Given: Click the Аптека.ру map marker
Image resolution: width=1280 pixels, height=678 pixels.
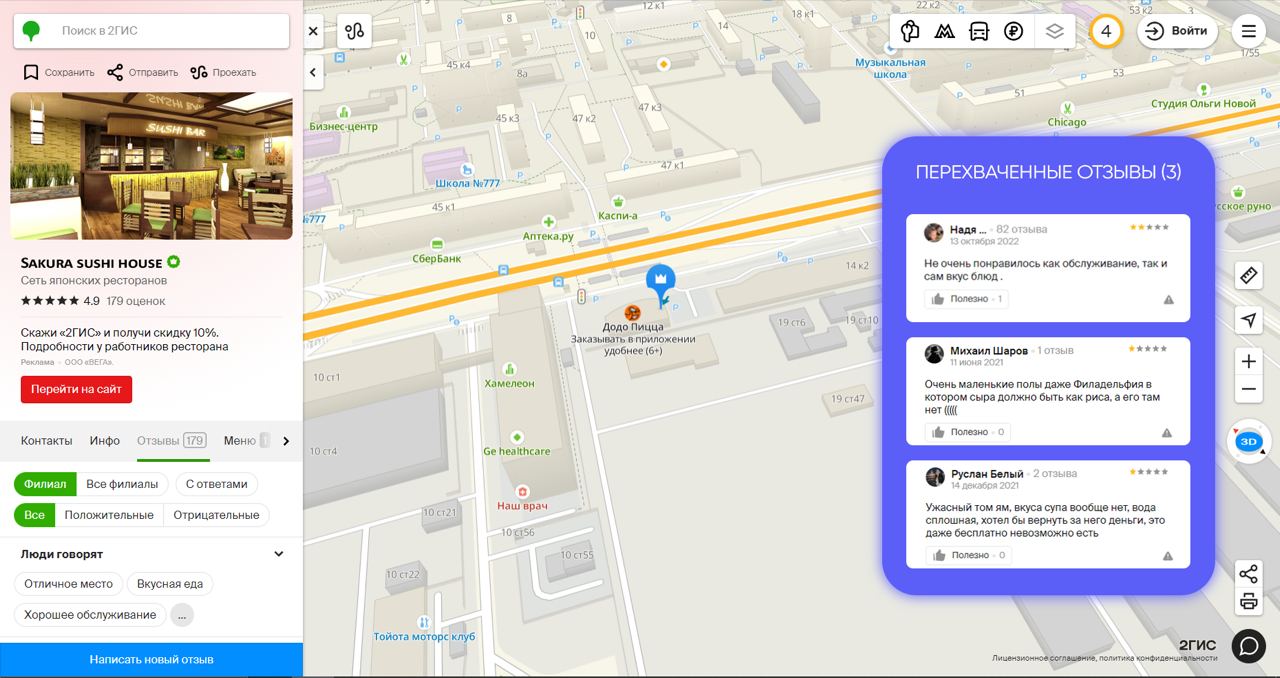Looking at the screenshot, I should [x=548, y=222].
